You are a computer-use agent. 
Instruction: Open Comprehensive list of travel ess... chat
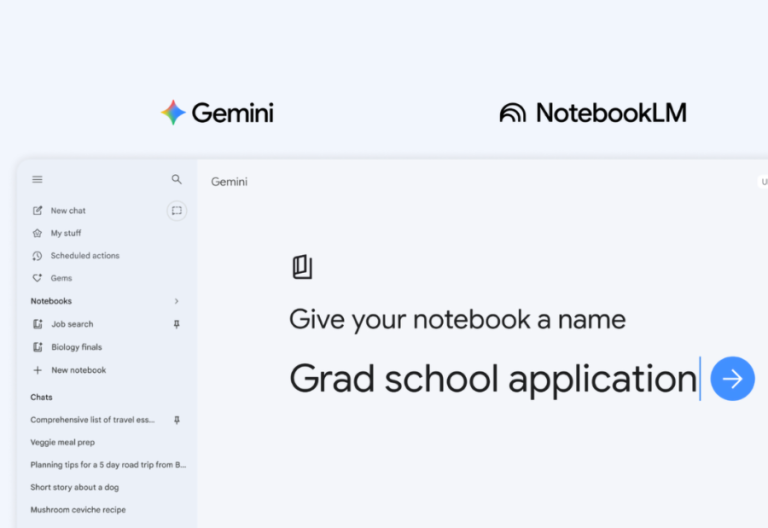[x=92, y=420]
